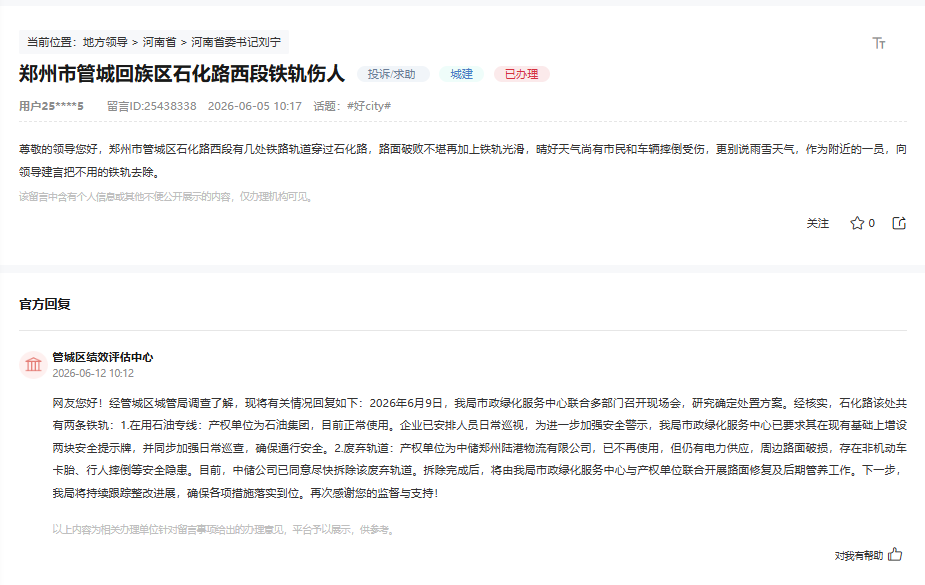The width and height of the screenshot is (925, 585).
Task: Click the replier name 管城区绩效评估中心
Action: point(103,357)
